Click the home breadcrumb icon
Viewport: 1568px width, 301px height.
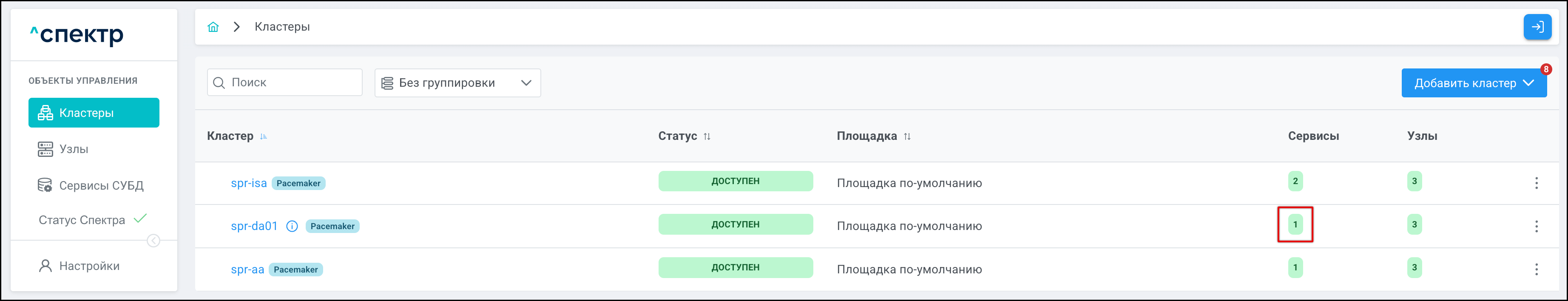[x=213, y=27]
